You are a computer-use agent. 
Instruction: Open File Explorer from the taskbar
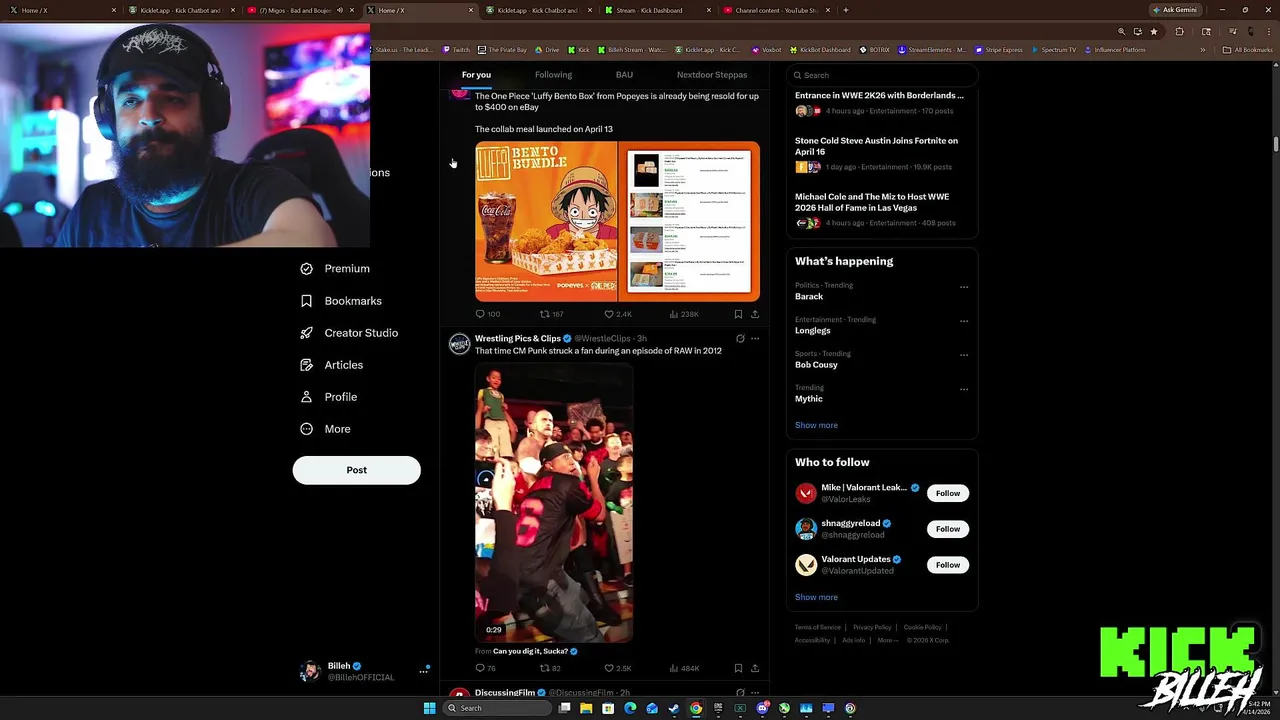tap(586, 708)
